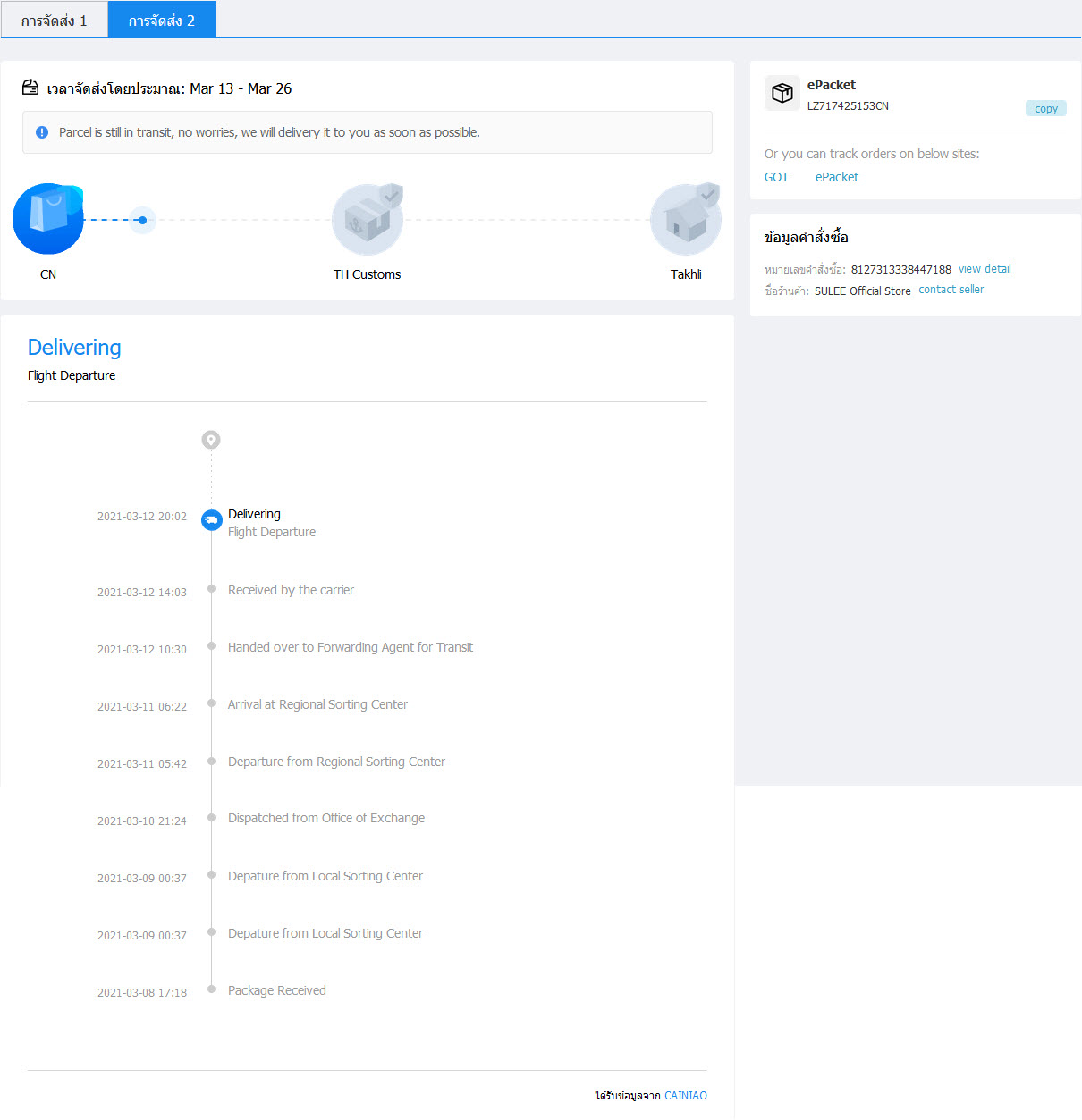
Task: Select the การจัดส่ง 2 tab
Action: click(162, 20)
